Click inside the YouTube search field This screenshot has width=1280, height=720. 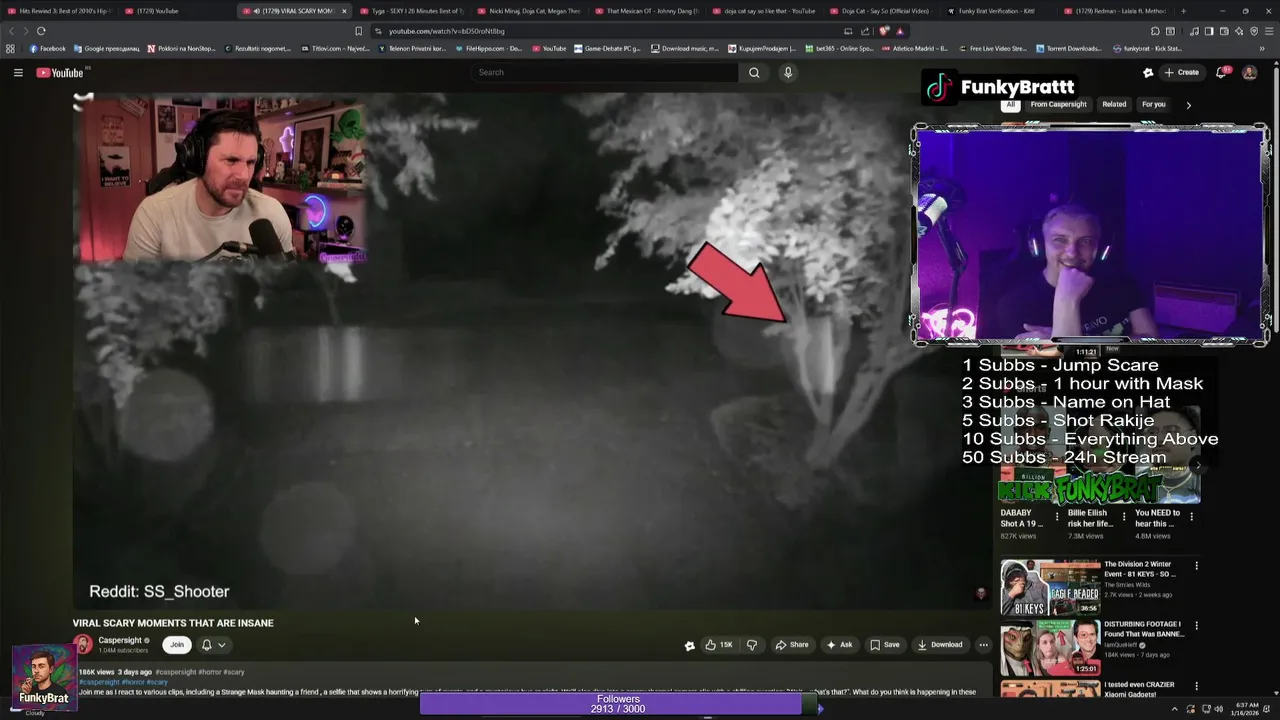pyautogui.click(x=605, y=72)
